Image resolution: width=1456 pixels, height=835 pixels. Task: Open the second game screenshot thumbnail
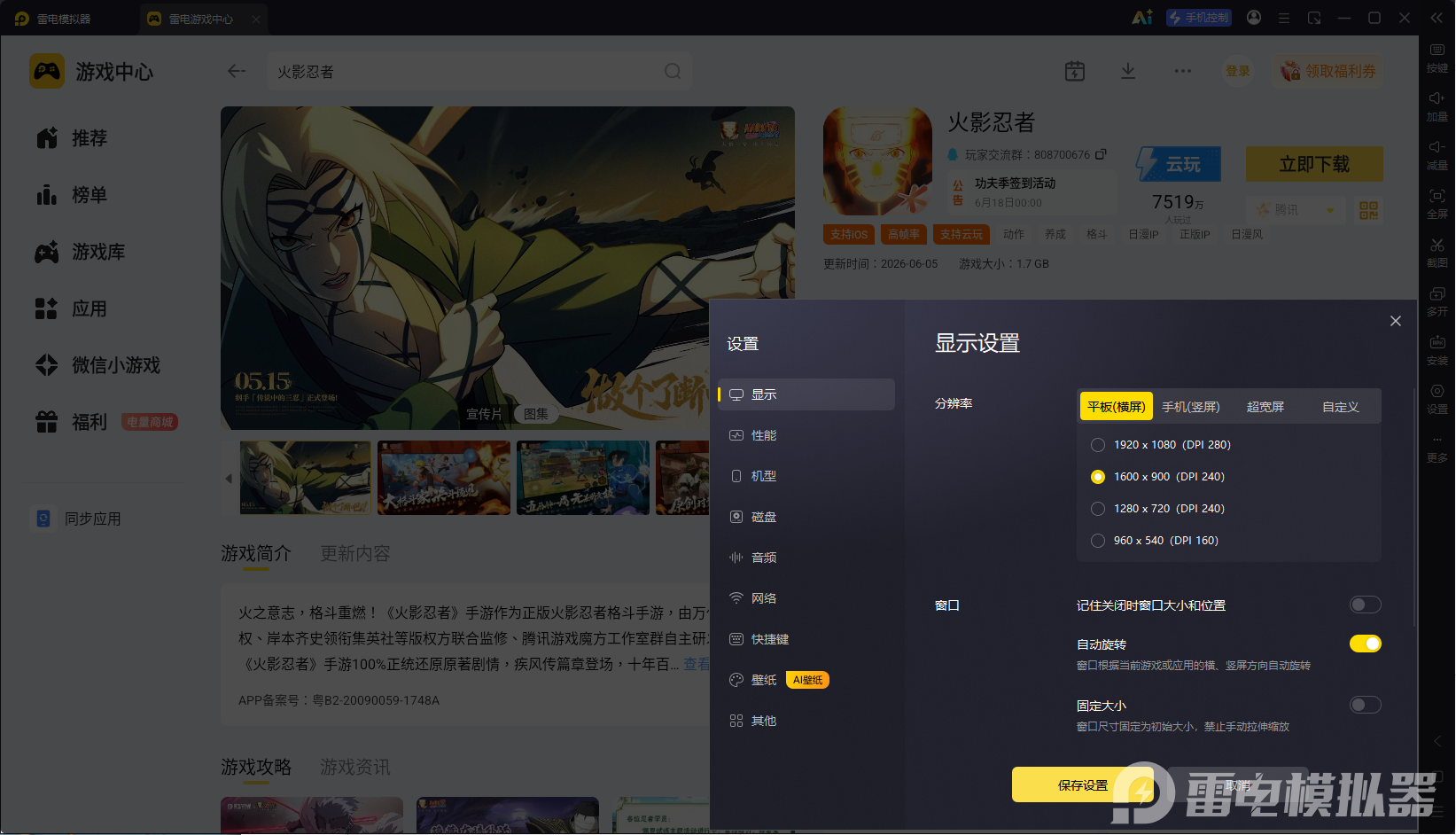[x=444, y=478]
